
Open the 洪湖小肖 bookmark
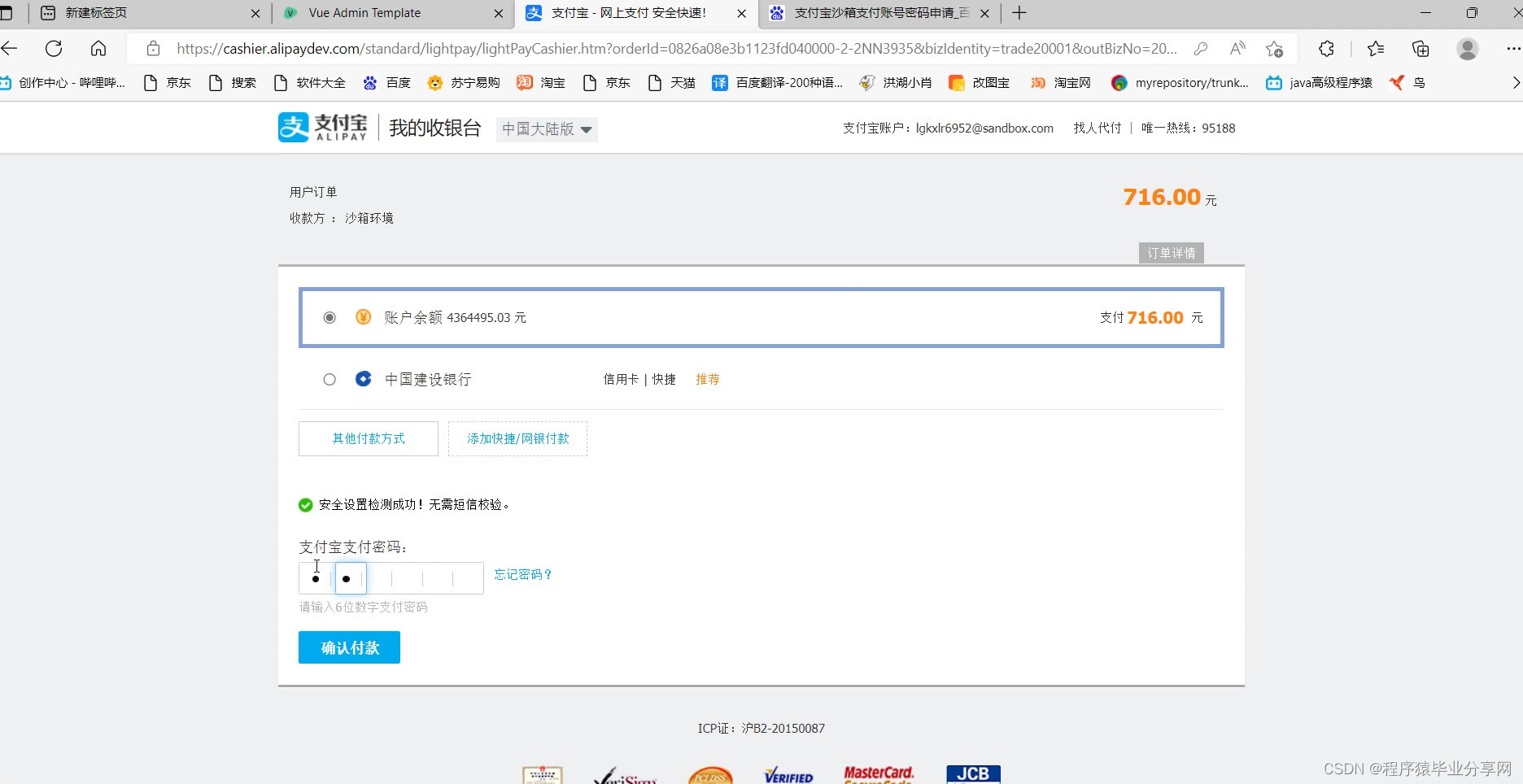click(x=896, y=82)
